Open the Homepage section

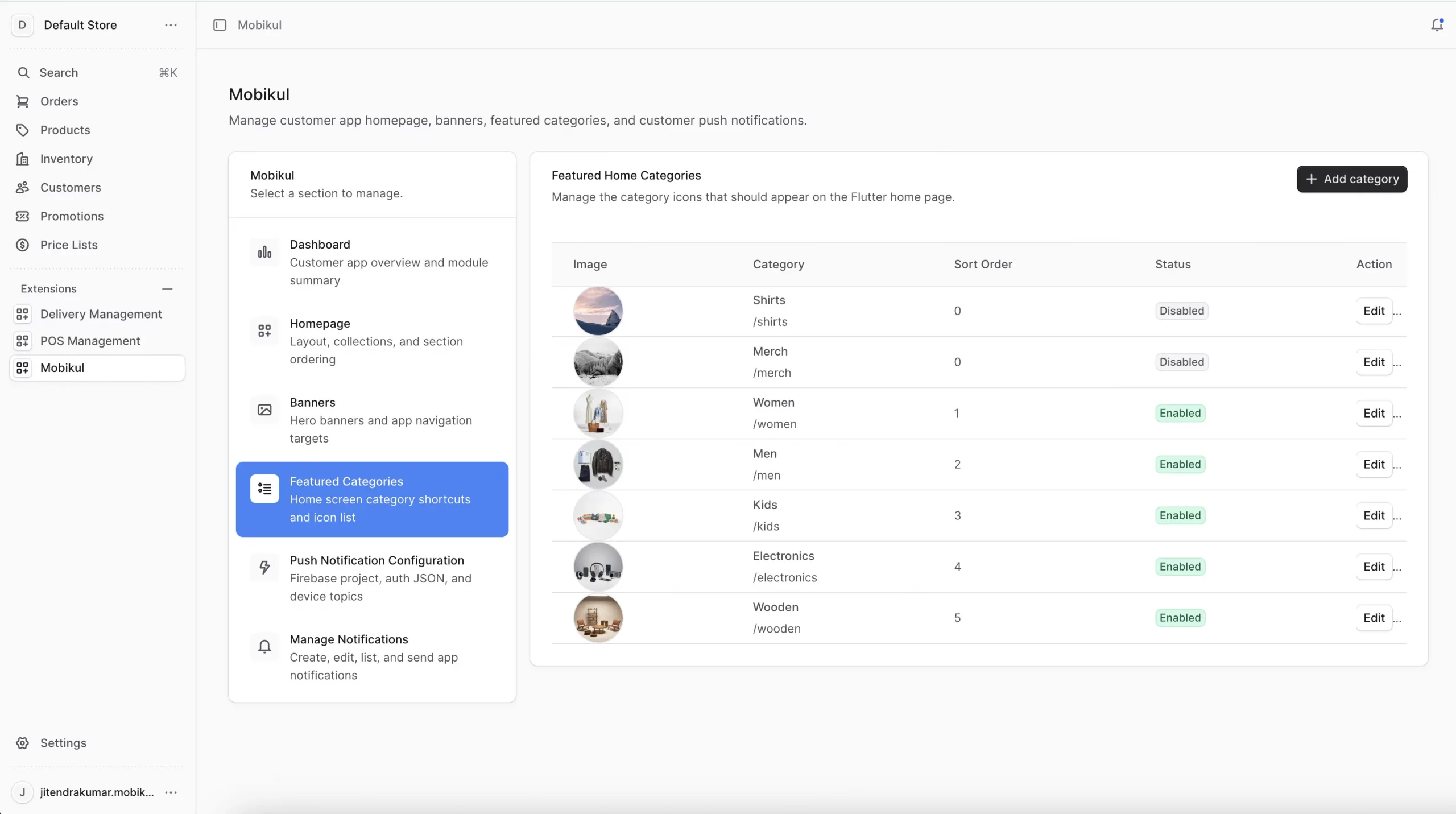tap(372, 341)
